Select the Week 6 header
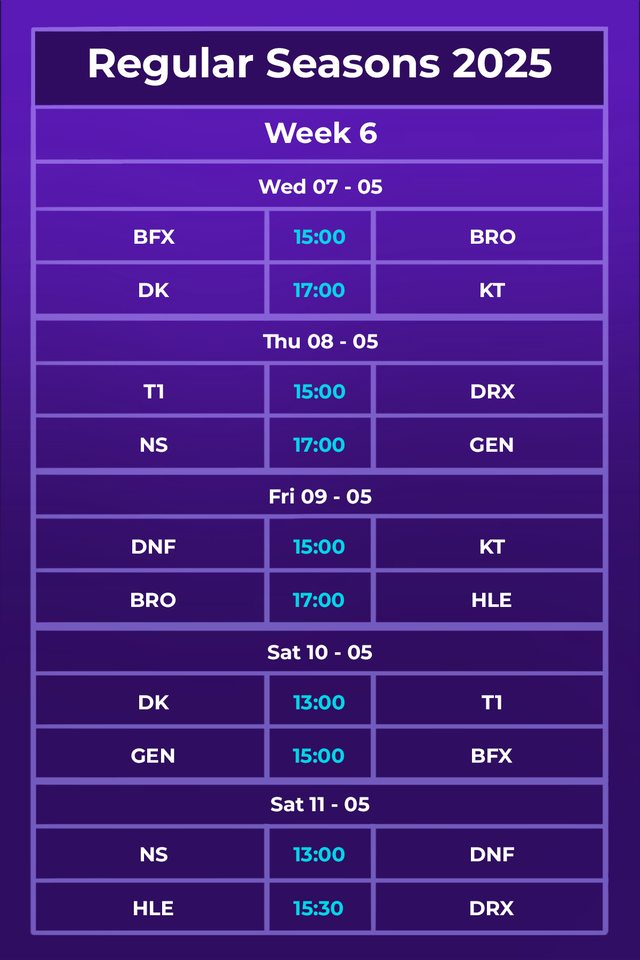 (320, 133)
